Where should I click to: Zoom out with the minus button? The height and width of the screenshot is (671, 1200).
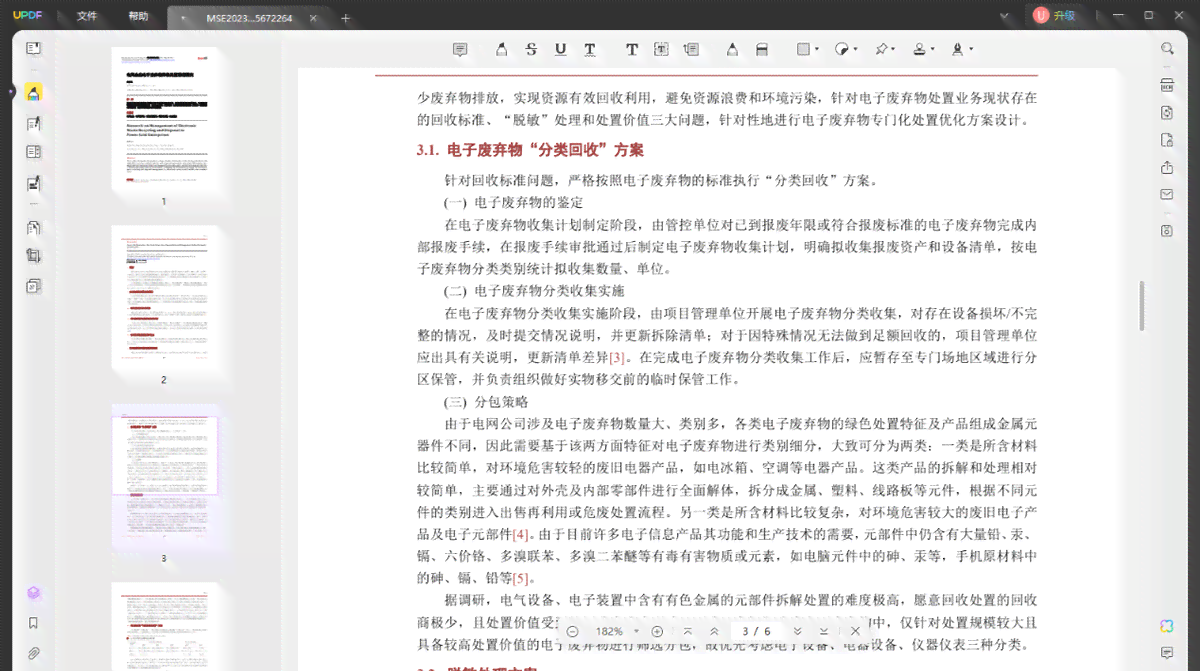pos(573,631)
